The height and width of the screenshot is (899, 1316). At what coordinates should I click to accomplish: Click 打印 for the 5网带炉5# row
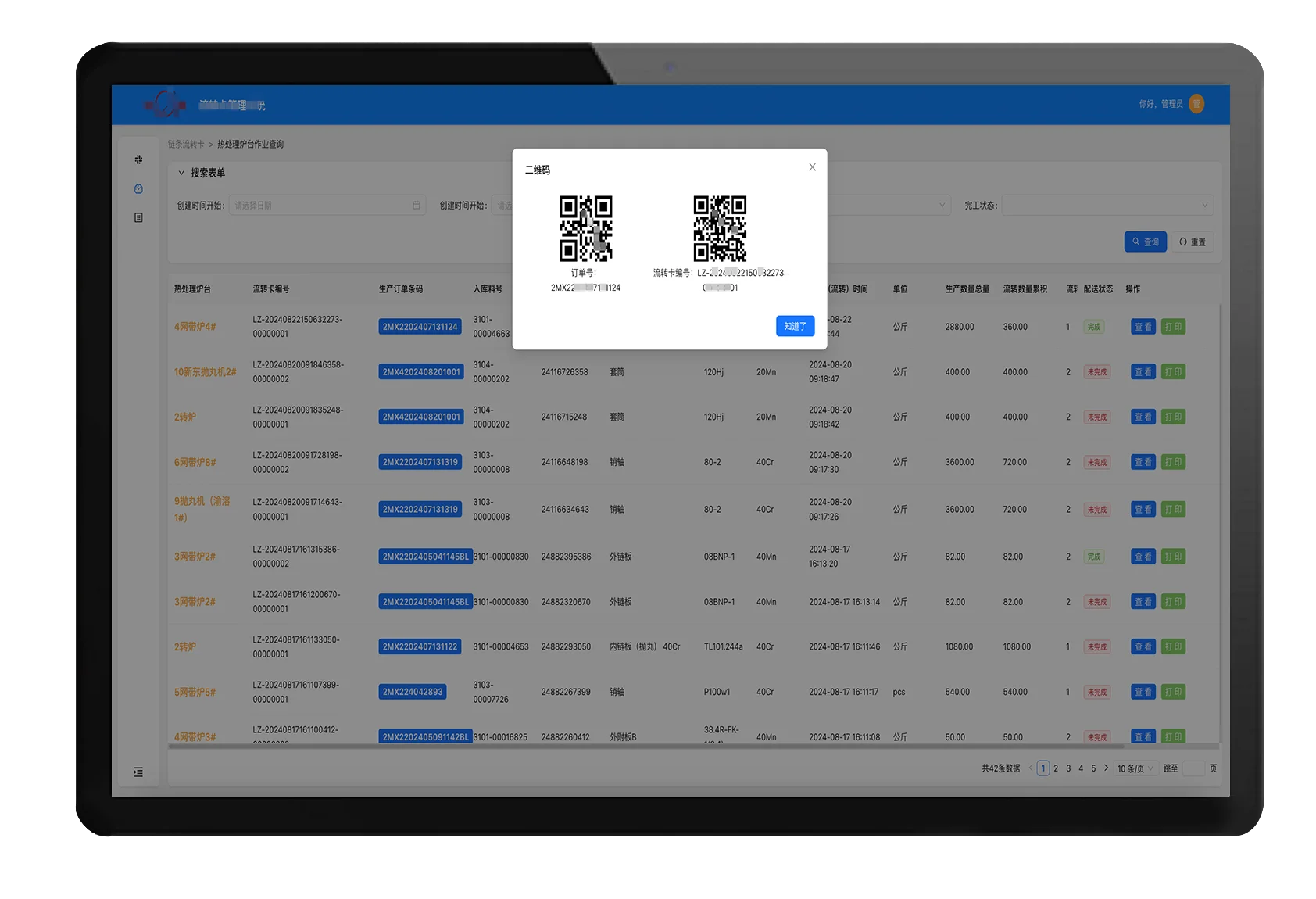point(1173,692)
